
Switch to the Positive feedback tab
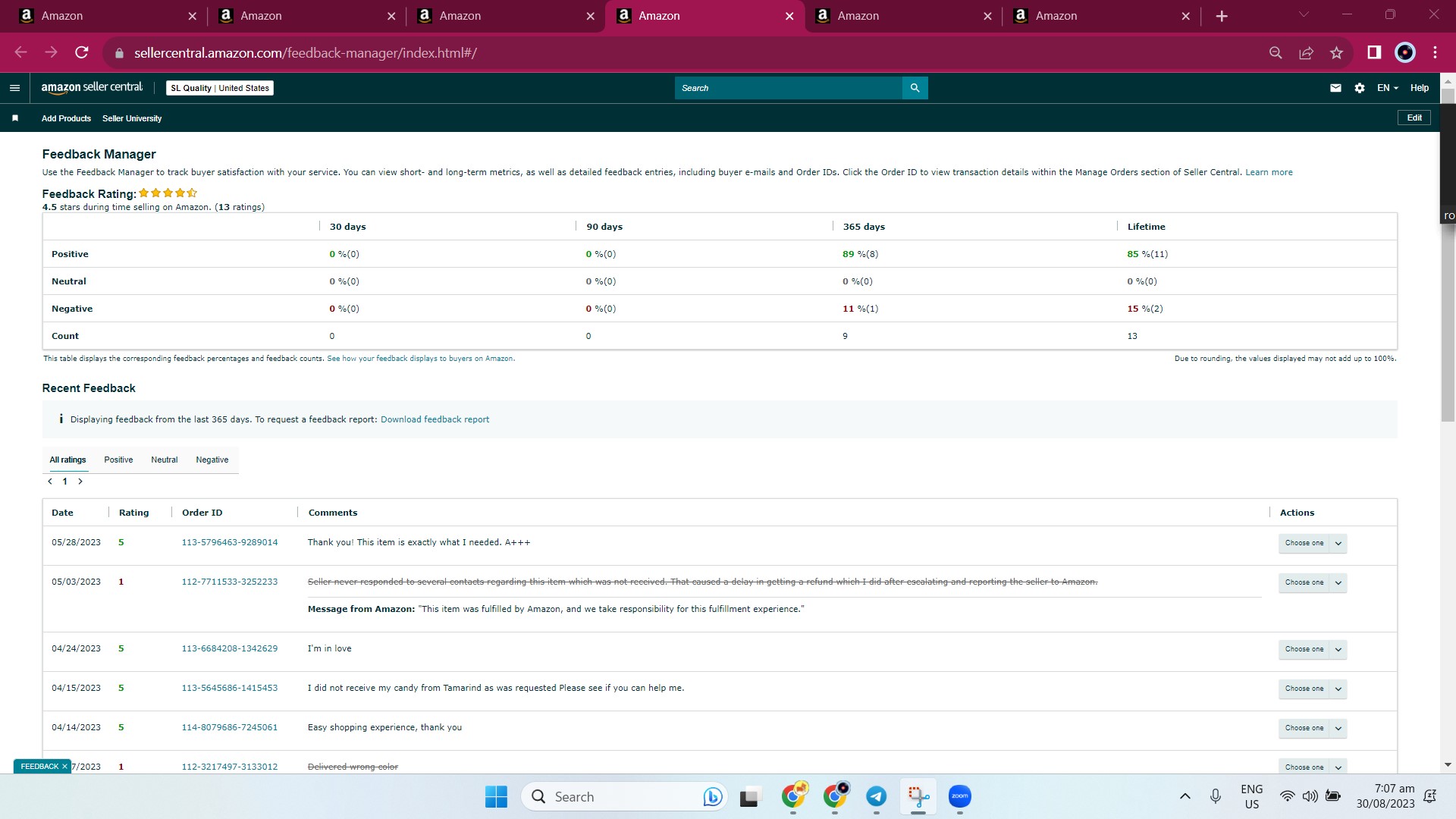coord(118,460)
